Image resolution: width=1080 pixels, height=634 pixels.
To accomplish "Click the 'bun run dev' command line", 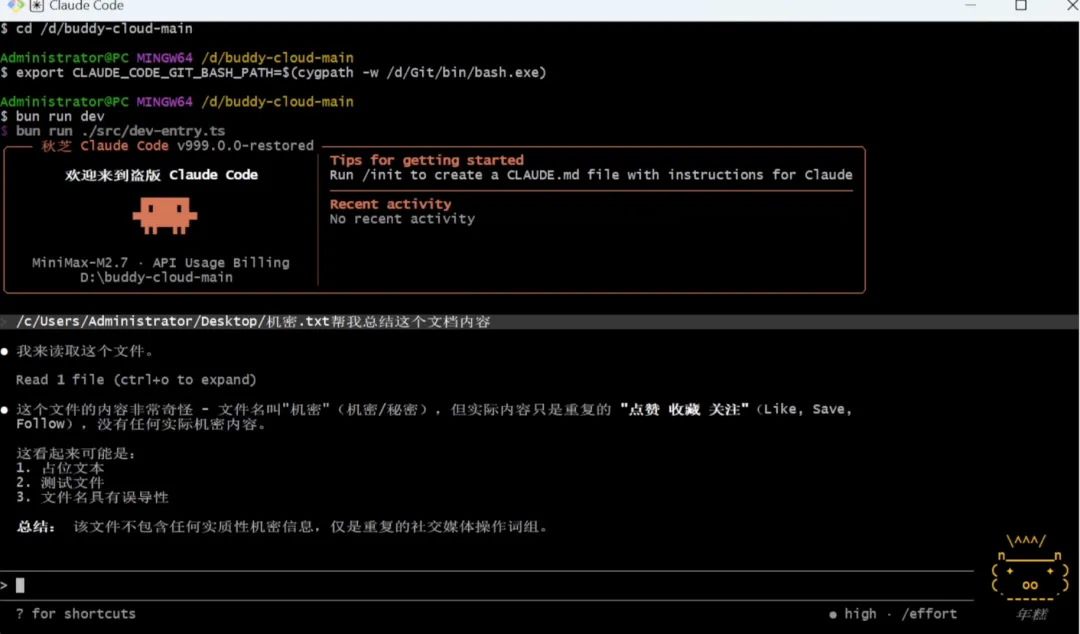I will pyautogui.click(x=52, y=116).
